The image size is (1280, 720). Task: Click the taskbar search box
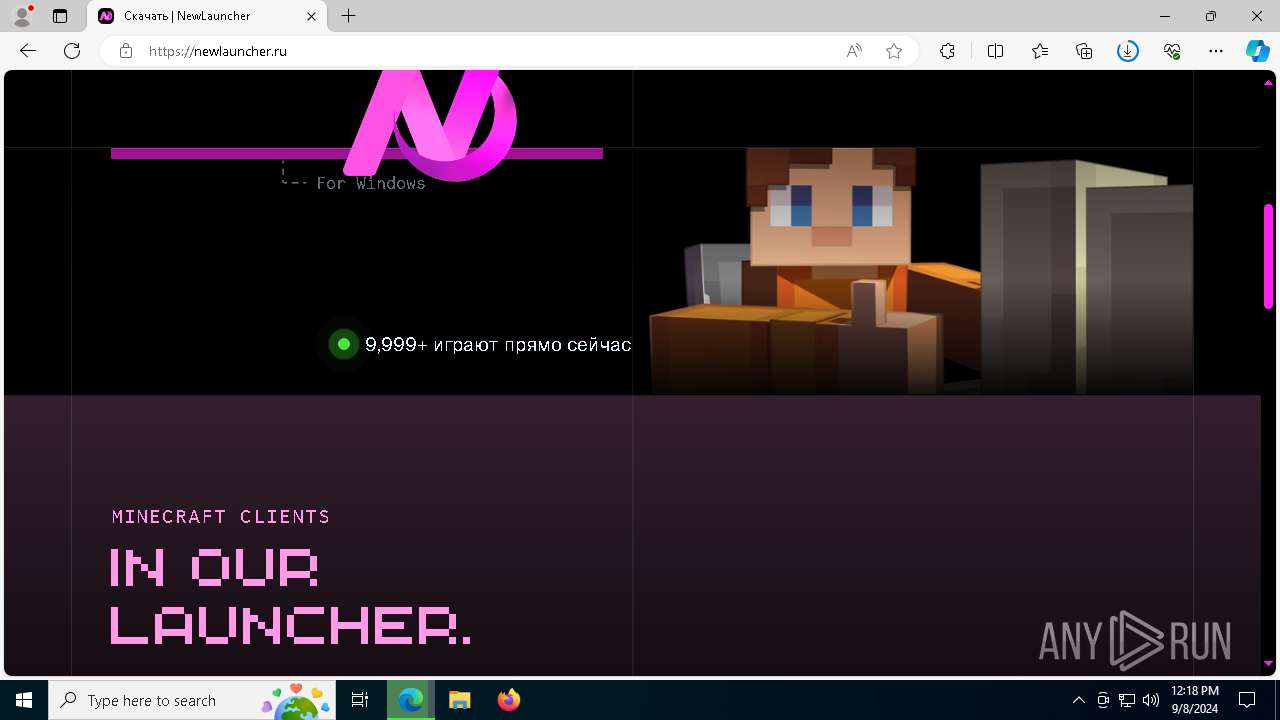192,700
